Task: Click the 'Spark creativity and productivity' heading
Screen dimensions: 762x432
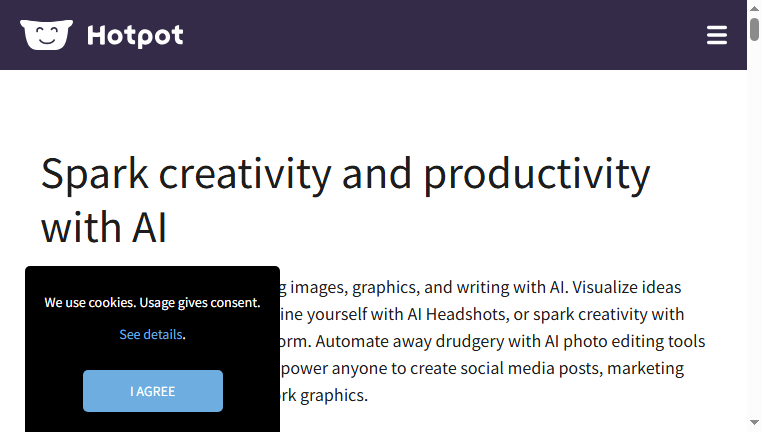Action: pos(346,174)
